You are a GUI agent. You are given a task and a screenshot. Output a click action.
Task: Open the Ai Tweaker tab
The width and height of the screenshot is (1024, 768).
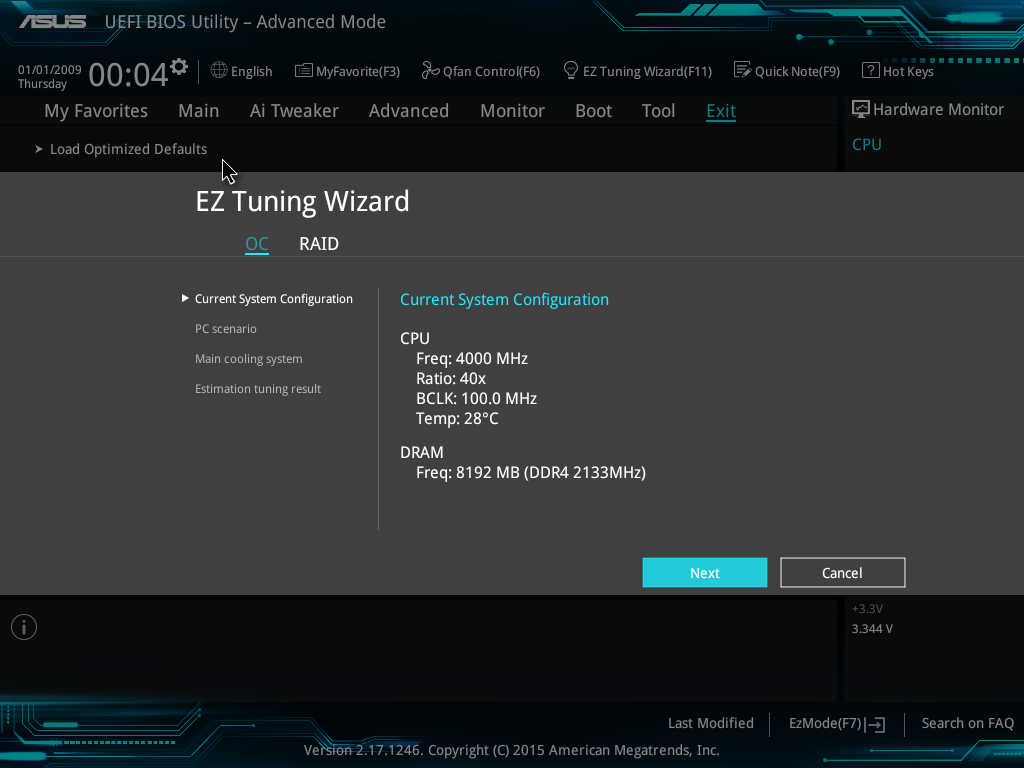tap(294, 111)
